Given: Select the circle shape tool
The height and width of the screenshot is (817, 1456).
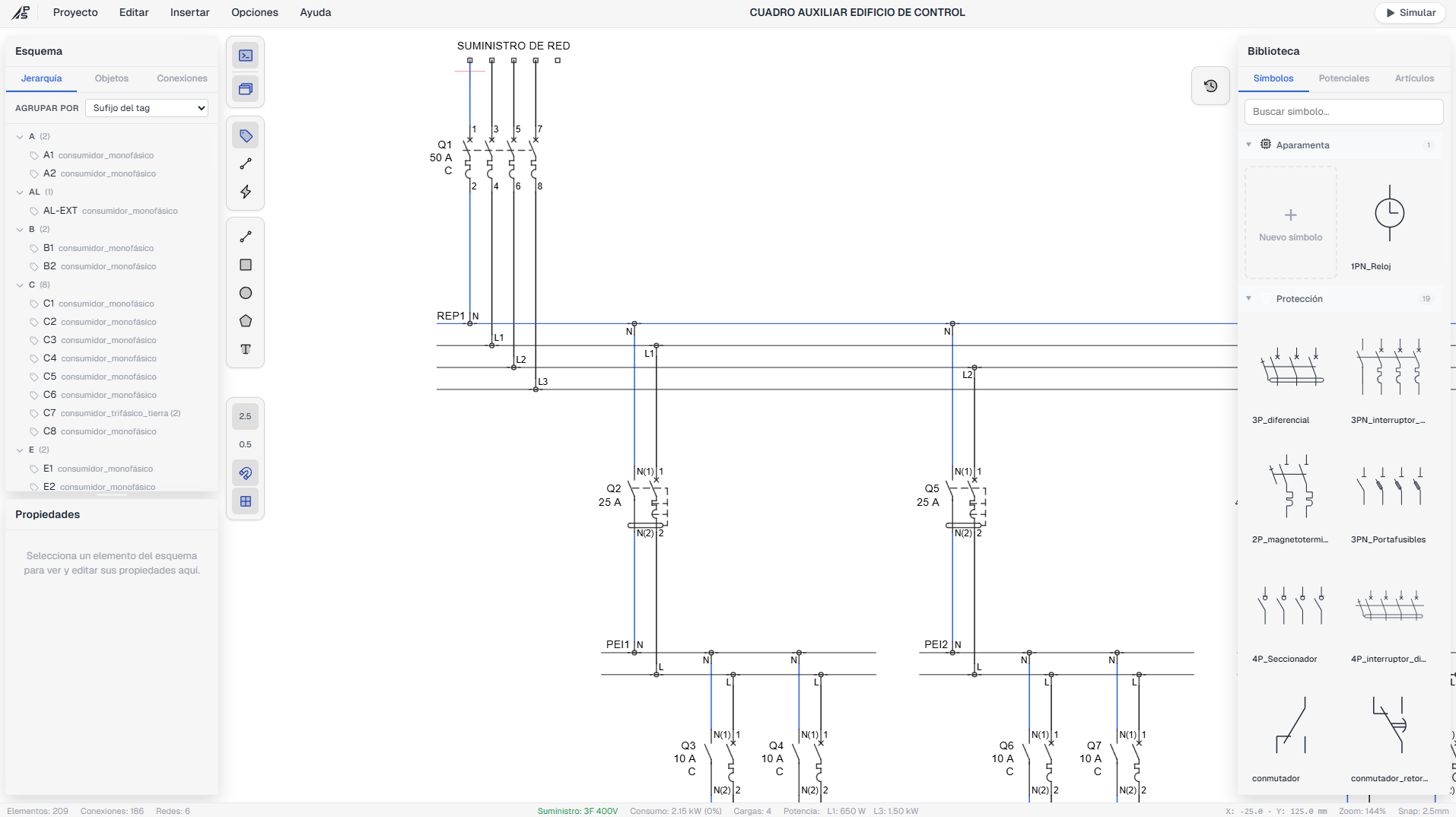Looking at the screenshot, I should pos(246,293).
